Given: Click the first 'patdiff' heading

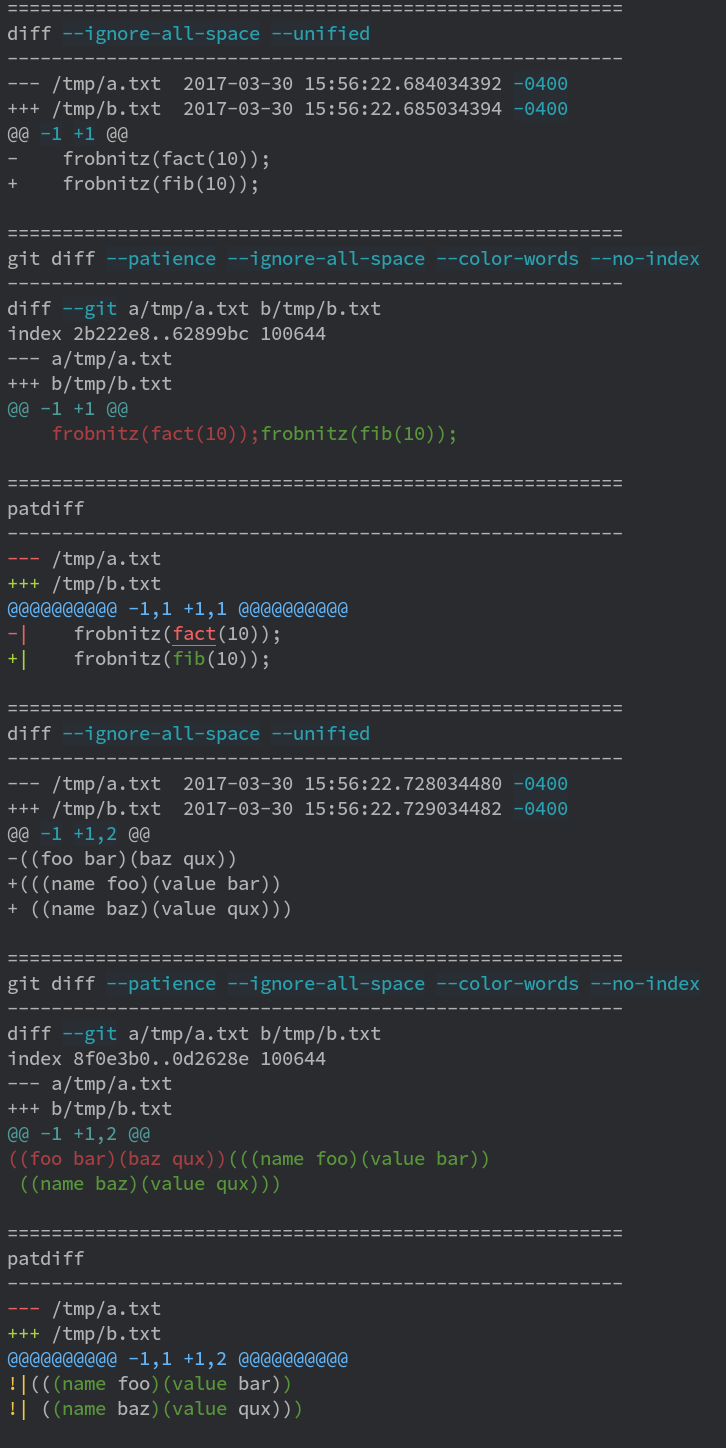Looking at the screenshot, I should coord(46,509).
